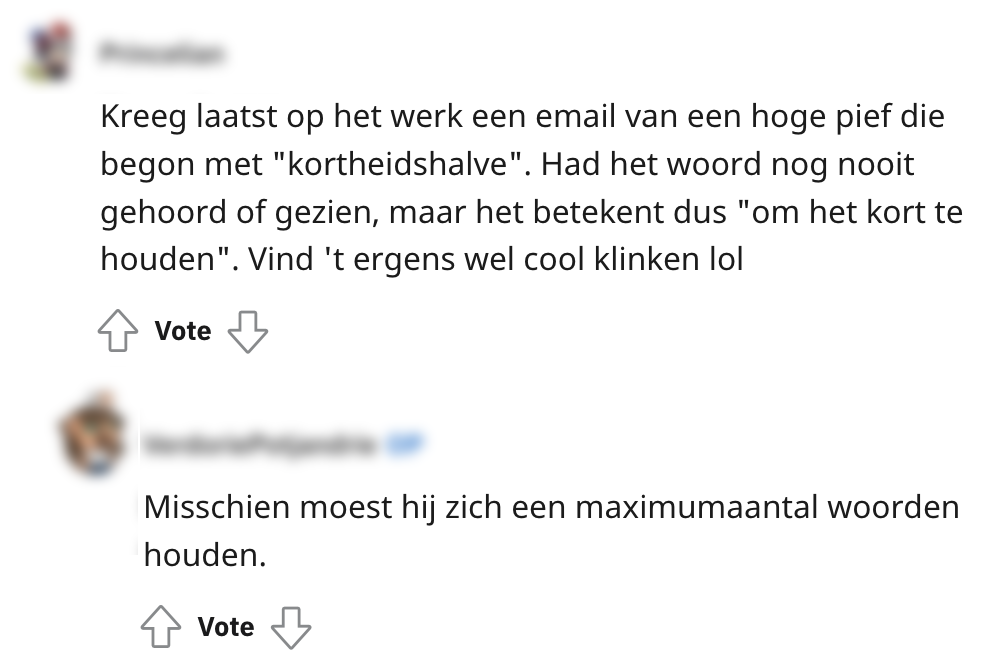988x670 pixels.
Task: Click the word "kortheidshalve" in the comment
Action: (403, 165)
